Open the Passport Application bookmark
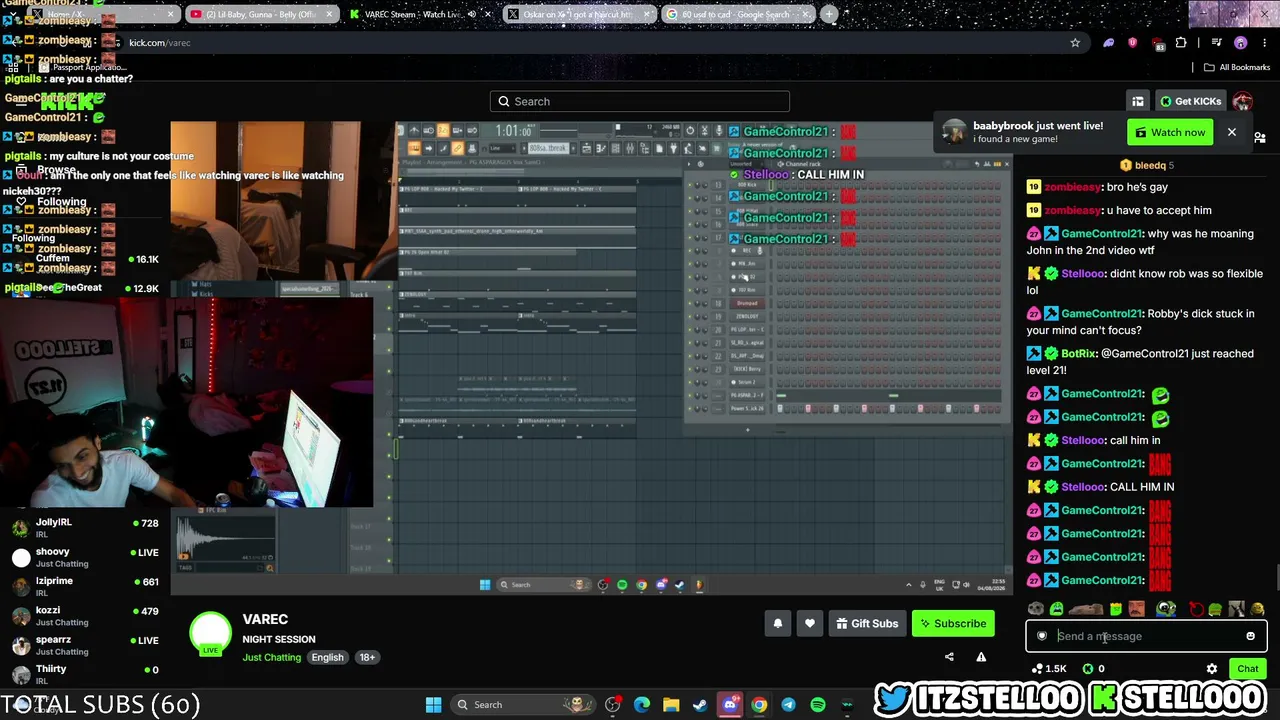This screenshot has width=1280, height=720. 82,67
